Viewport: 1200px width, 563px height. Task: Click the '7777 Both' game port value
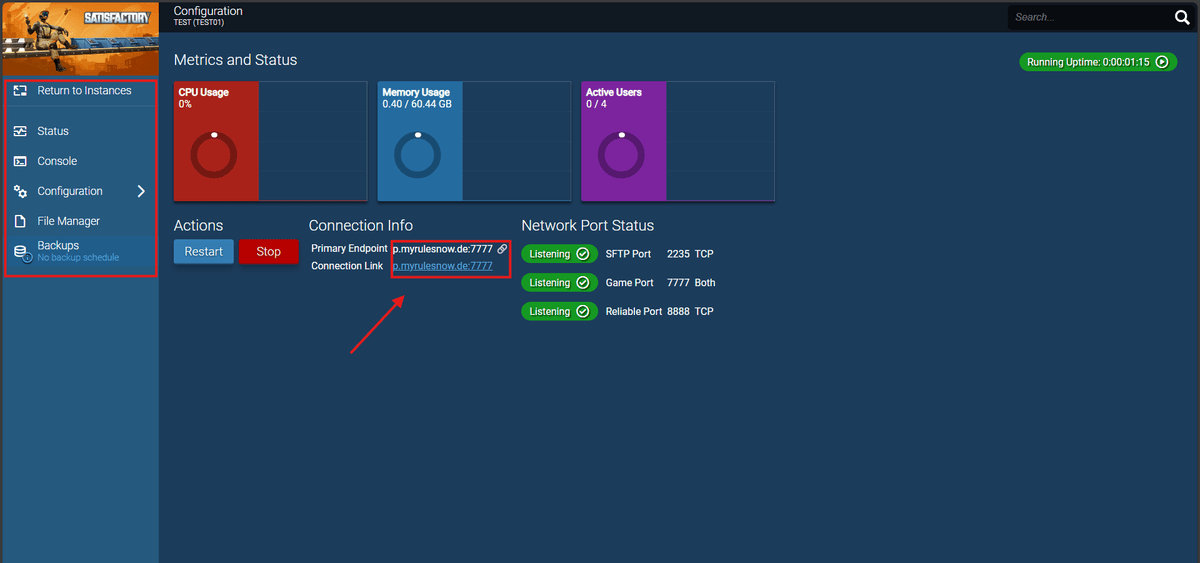click(691, 283)
